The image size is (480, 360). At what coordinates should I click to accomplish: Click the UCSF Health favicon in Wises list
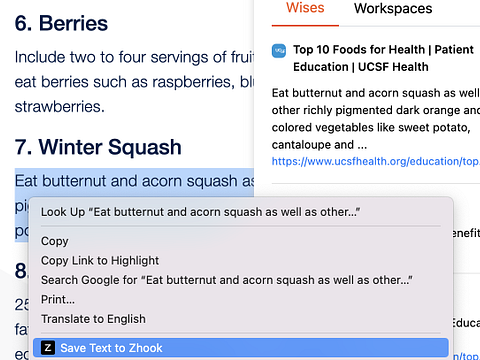[x=279, y=51]
